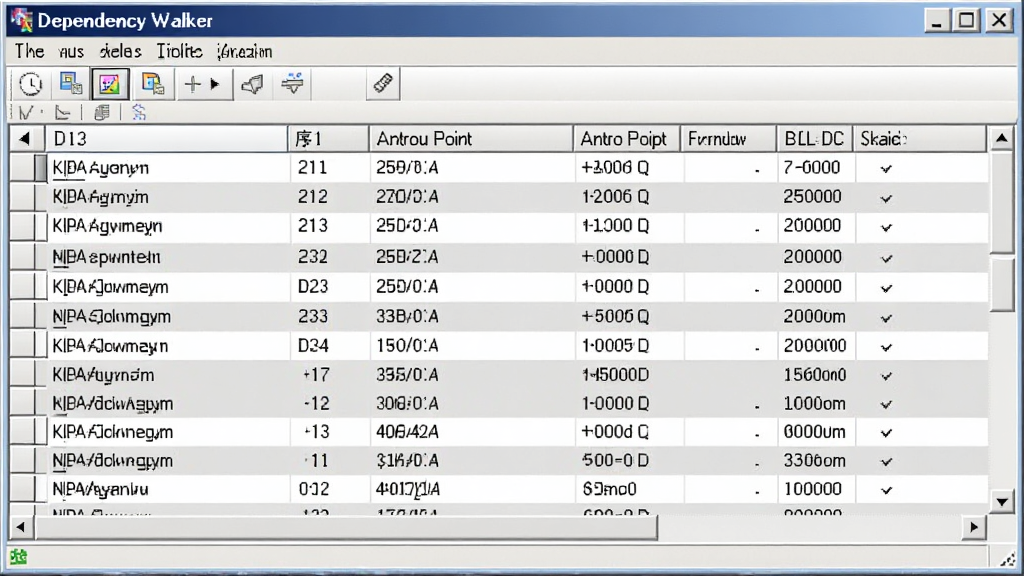1024x576 pixels.
Task: Select the 'NIPA spwntein' row name
Action: tap(106, 257)
